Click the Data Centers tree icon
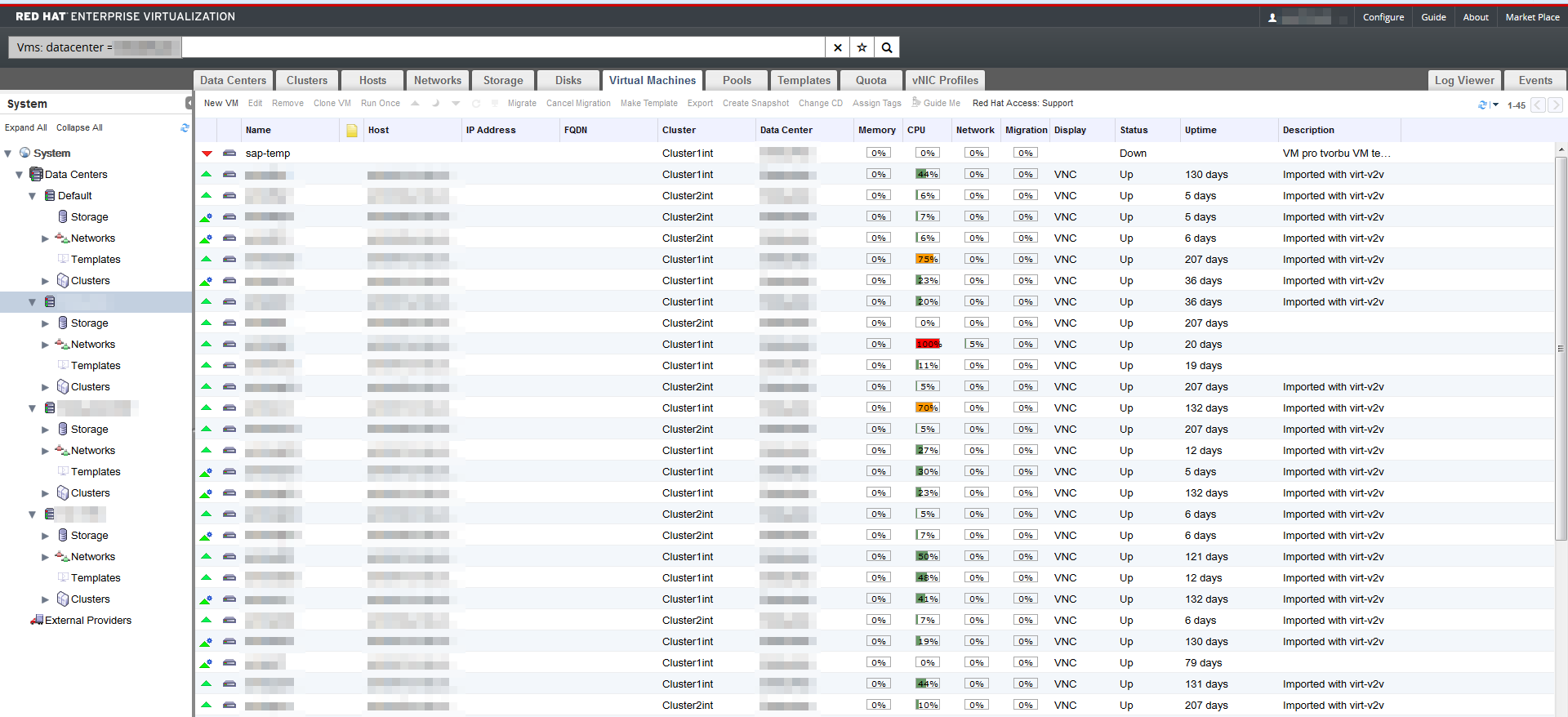Screen dimensions: 1568x717 click(x=36, y=174)
